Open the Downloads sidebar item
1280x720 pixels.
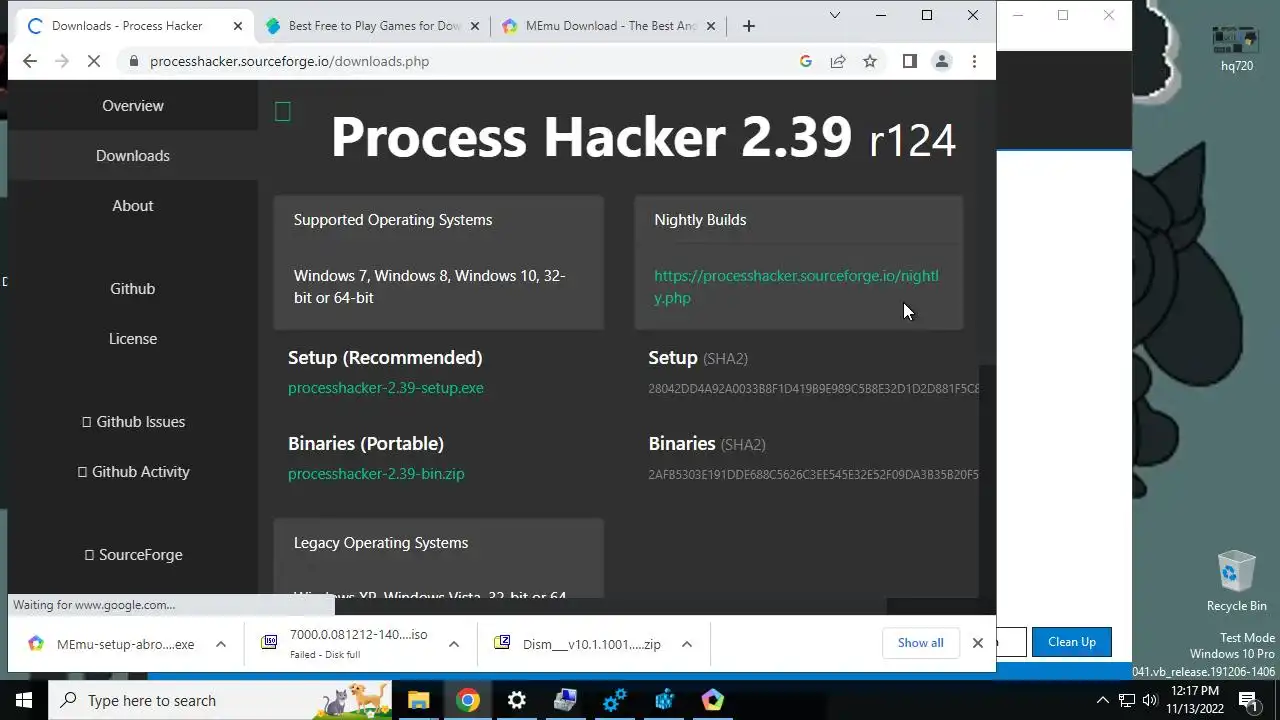[133, 155]
